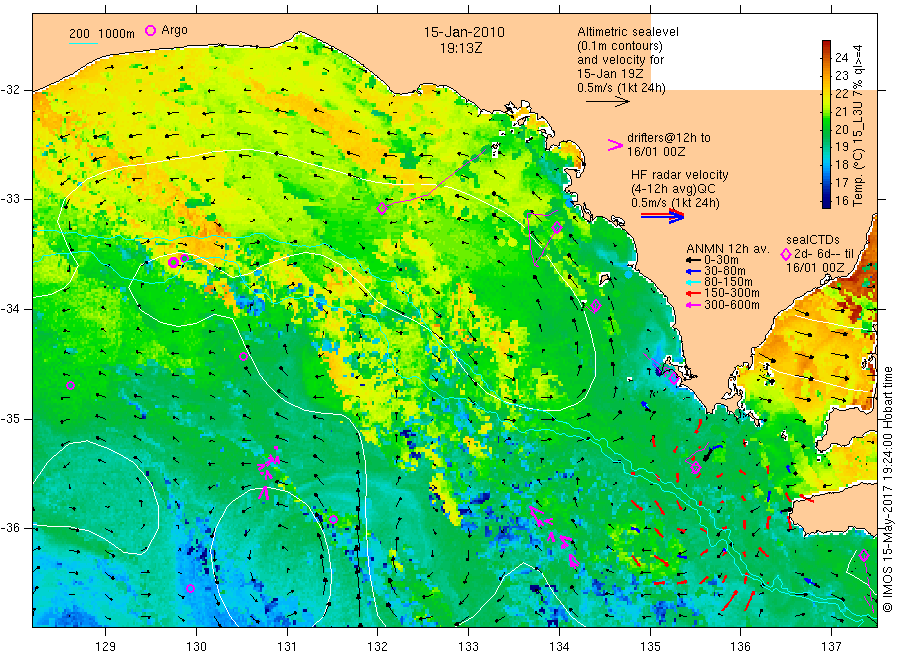Click the '2d- 6d-- til' legend text

[x=824, y=254]
